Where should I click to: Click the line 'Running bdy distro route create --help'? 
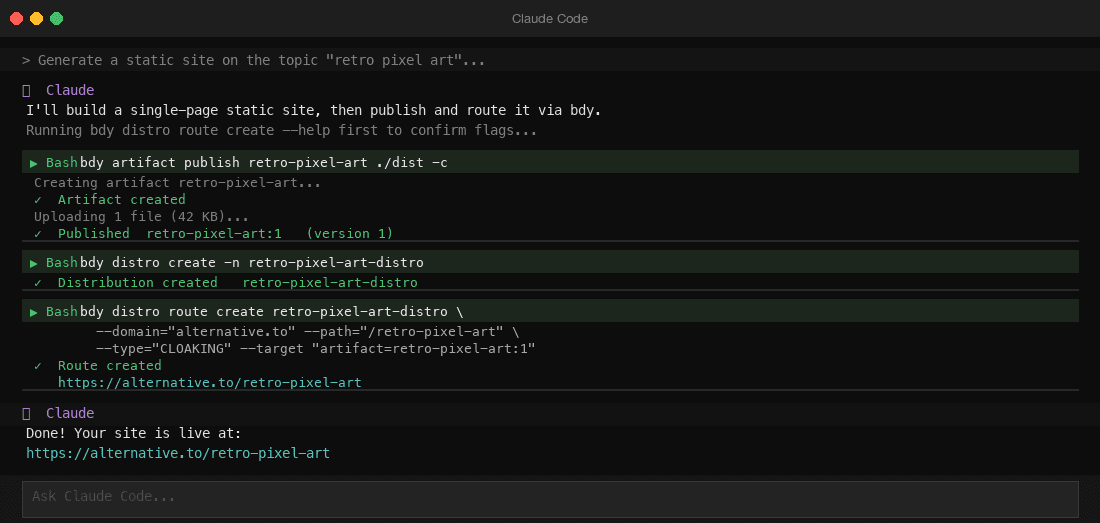coord(281,130)
